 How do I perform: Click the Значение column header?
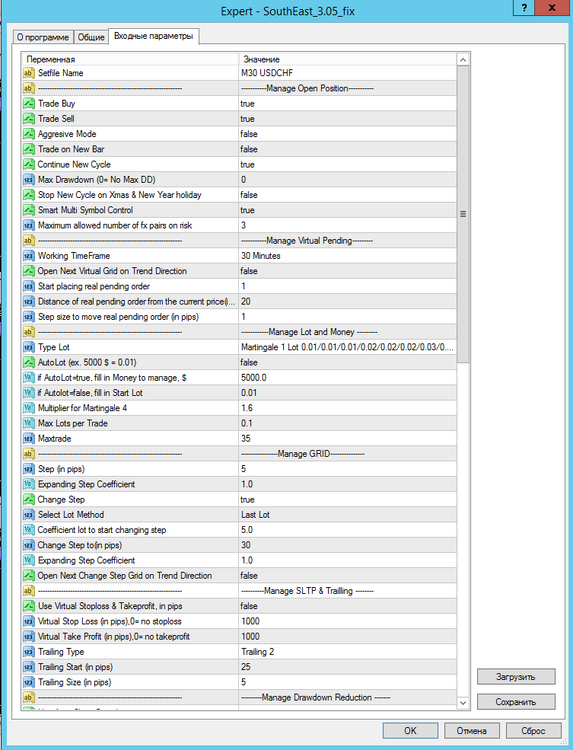[347, 59]
